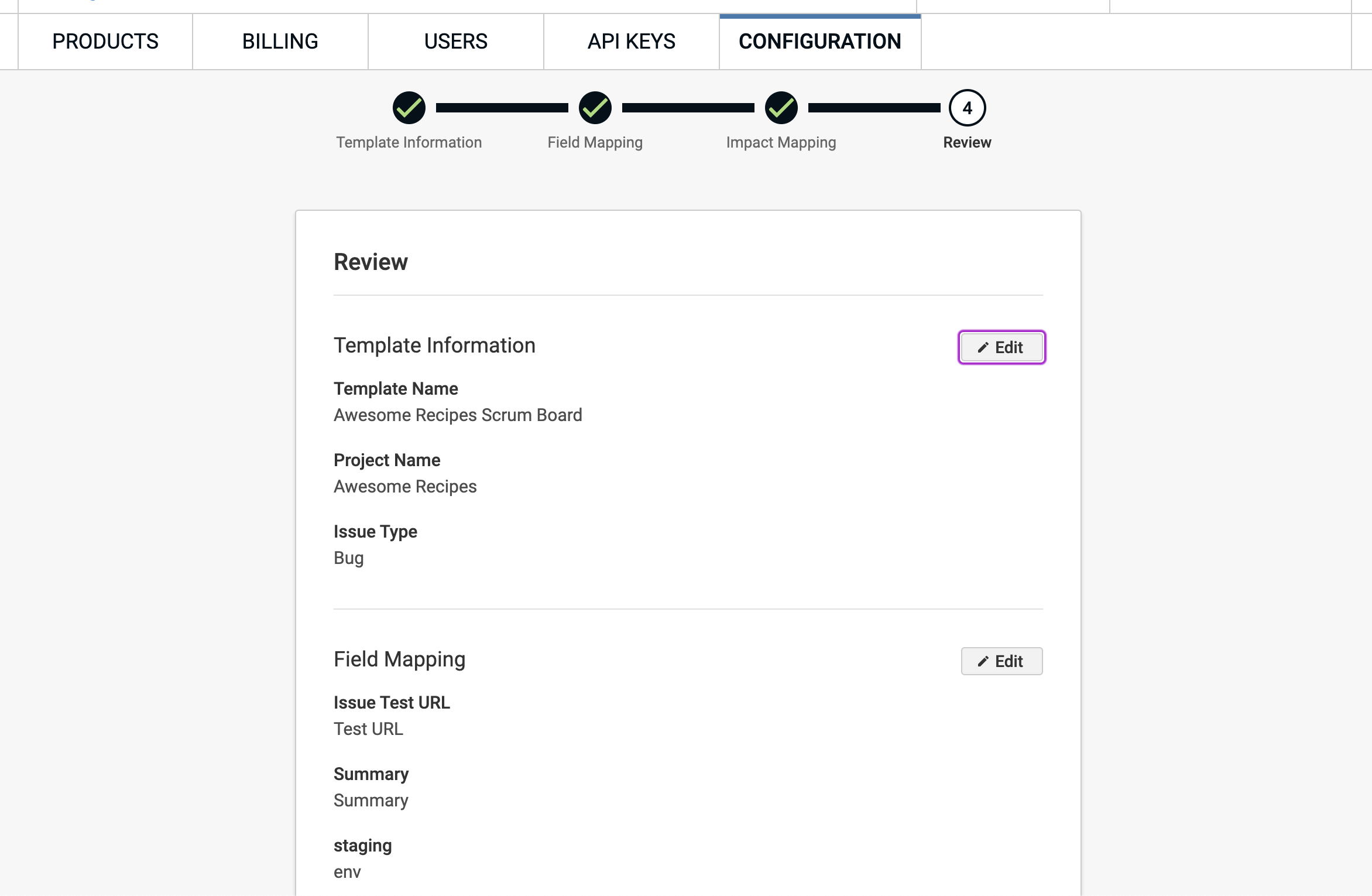Click the Template Information stepper label
1372x896 pixels.
coord(409,142)
